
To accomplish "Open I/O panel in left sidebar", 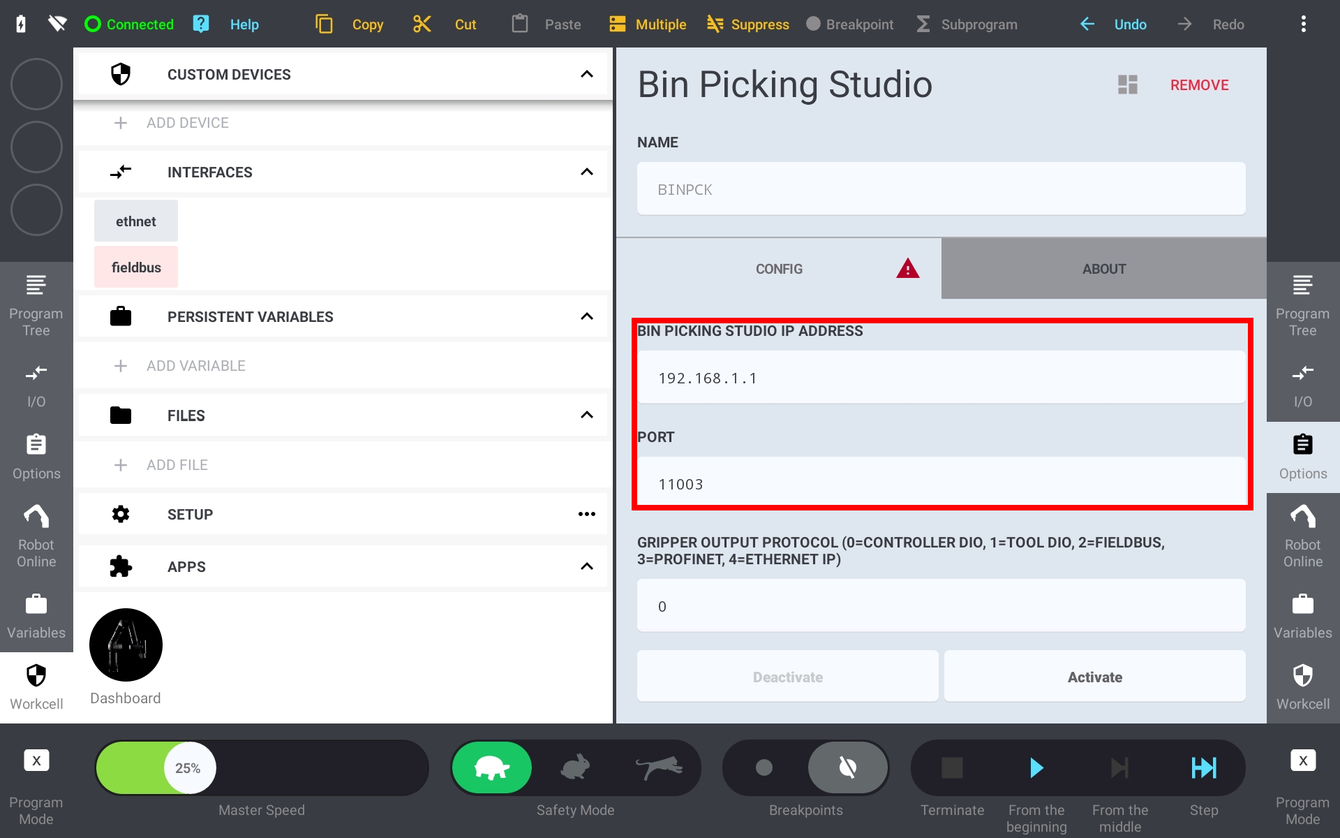I will pyautogui.click(x=36, y=386).
